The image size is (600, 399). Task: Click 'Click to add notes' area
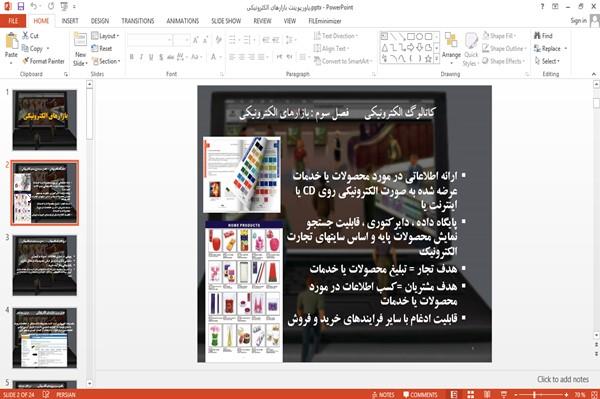[562, 379]
